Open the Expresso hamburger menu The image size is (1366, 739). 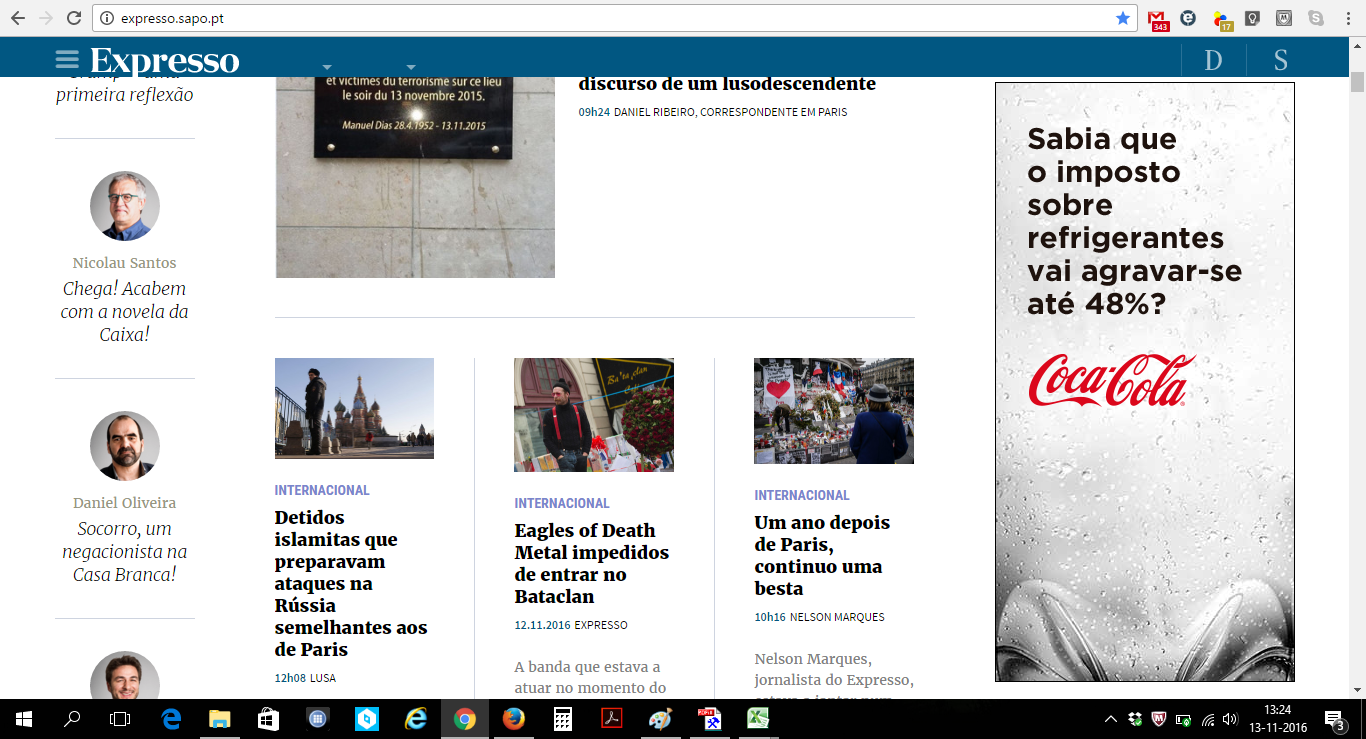coord(67,60)
